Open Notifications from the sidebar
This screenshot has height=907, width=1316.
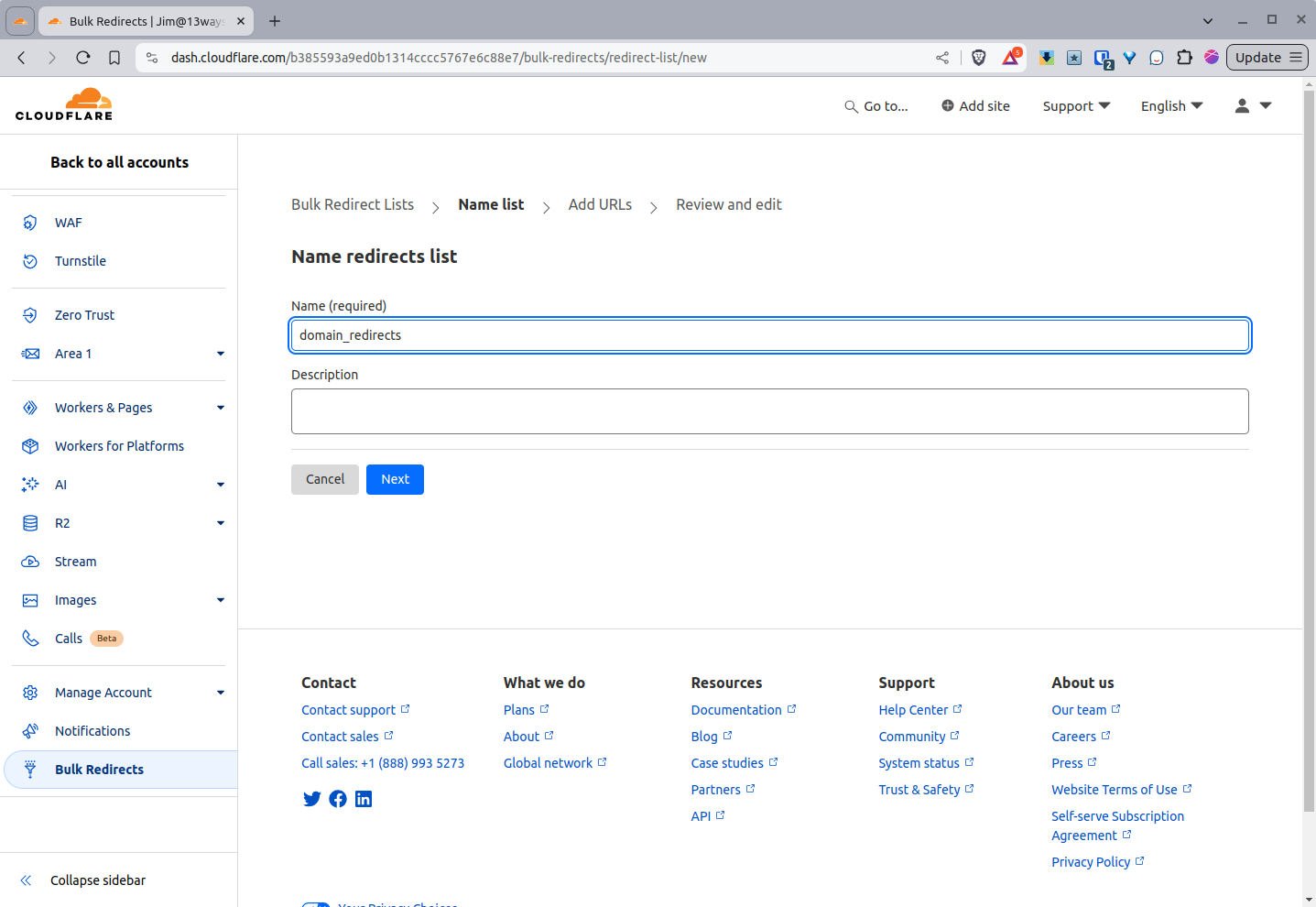(92, 731)
